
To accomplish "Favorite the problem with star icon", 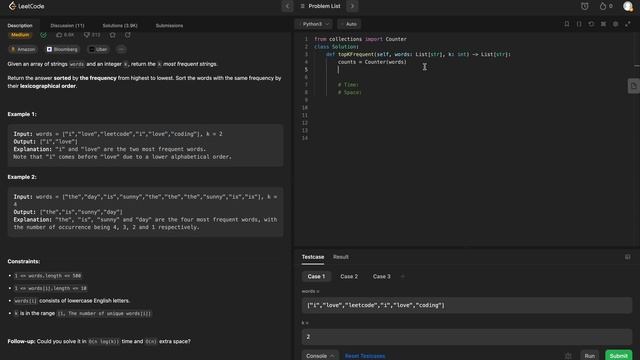I will click(113, 35).
